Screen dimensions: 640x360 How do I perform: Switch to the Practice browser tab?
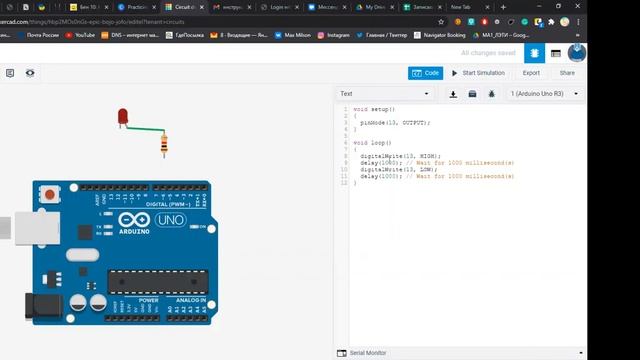(136, 7)
